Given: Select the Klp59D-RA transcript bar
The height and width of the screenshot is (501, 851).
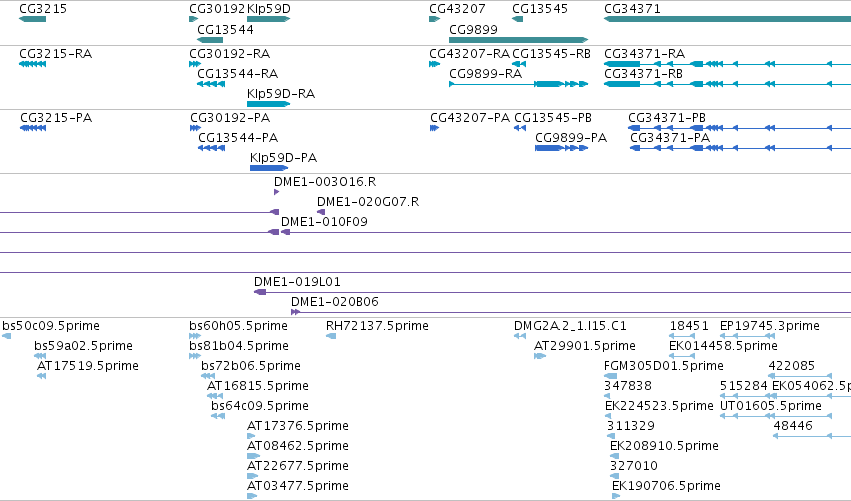Looking at the screenshot, I should pos(269,104).
